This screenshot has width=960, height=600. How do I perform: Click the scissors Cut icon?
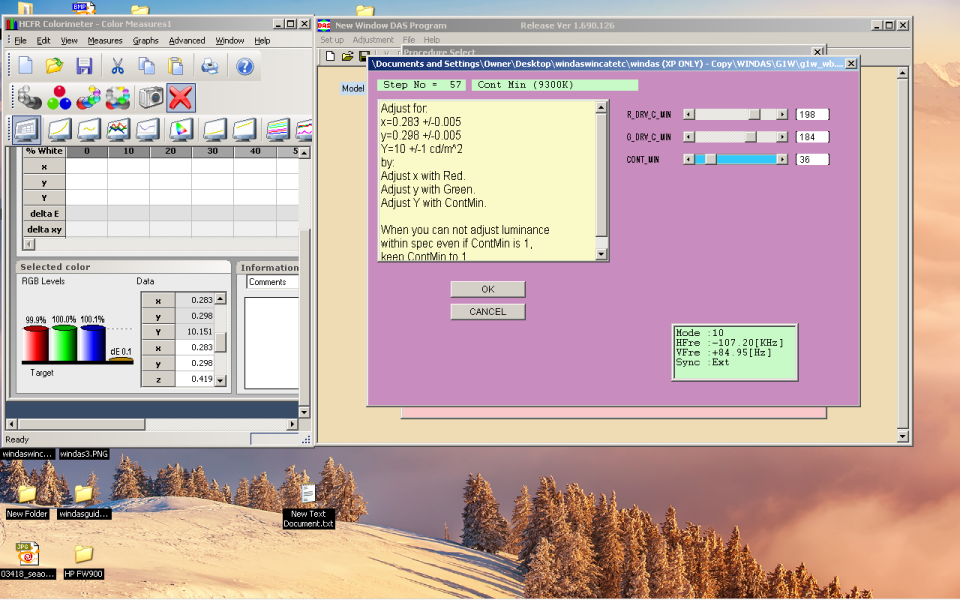coord(117,67)
